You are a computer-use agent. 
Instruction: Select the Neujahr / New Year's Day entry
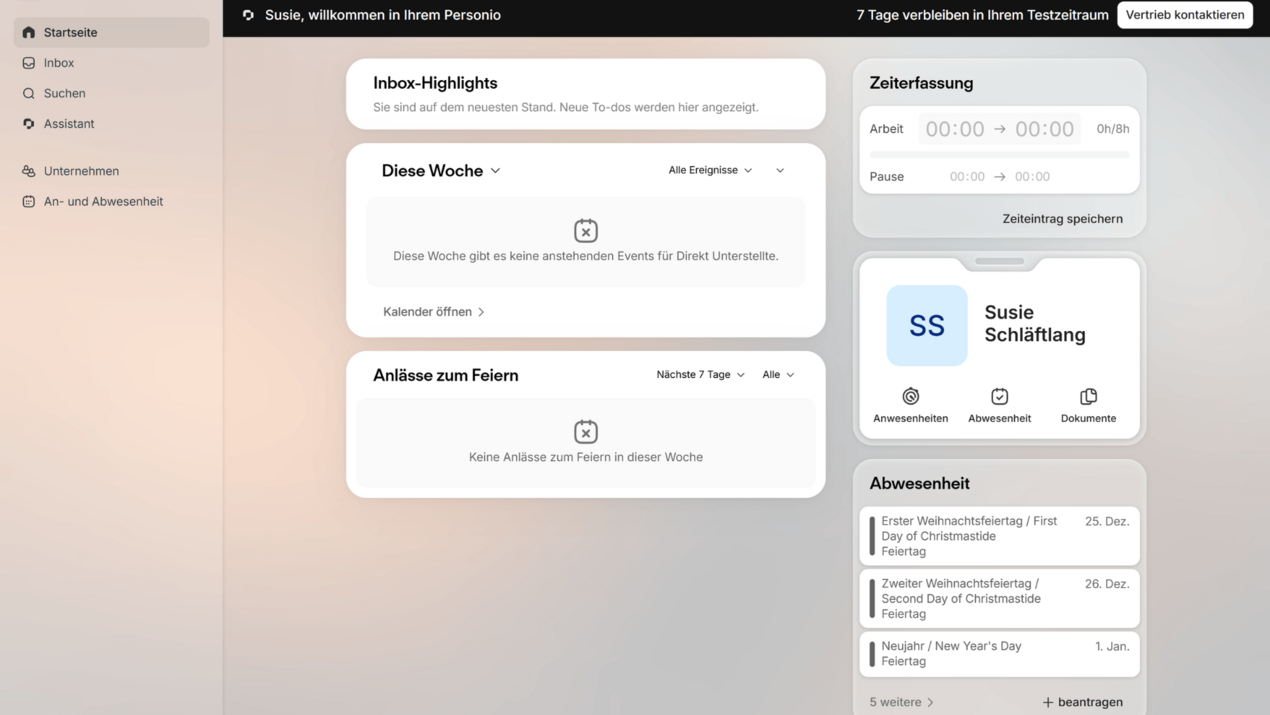999,653
